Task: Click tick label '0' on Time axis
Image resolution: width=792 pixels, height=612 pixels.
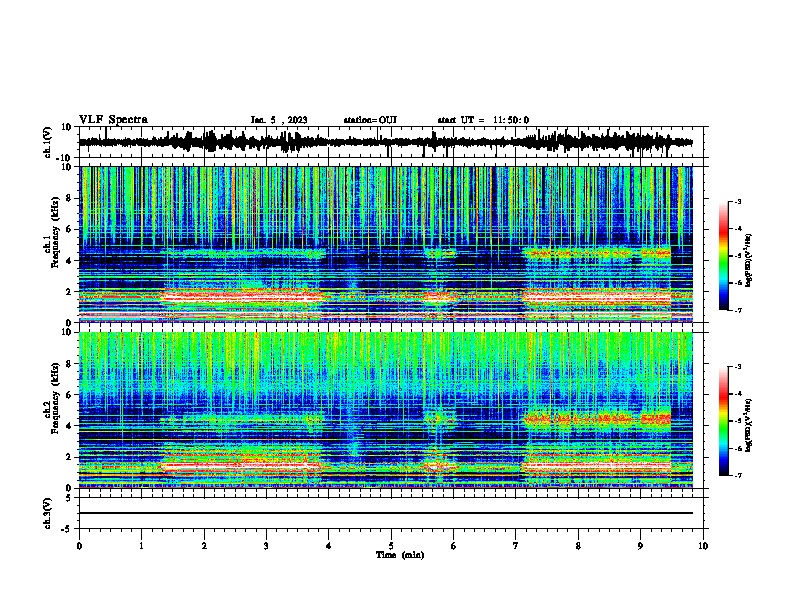Action: point(79,546)
